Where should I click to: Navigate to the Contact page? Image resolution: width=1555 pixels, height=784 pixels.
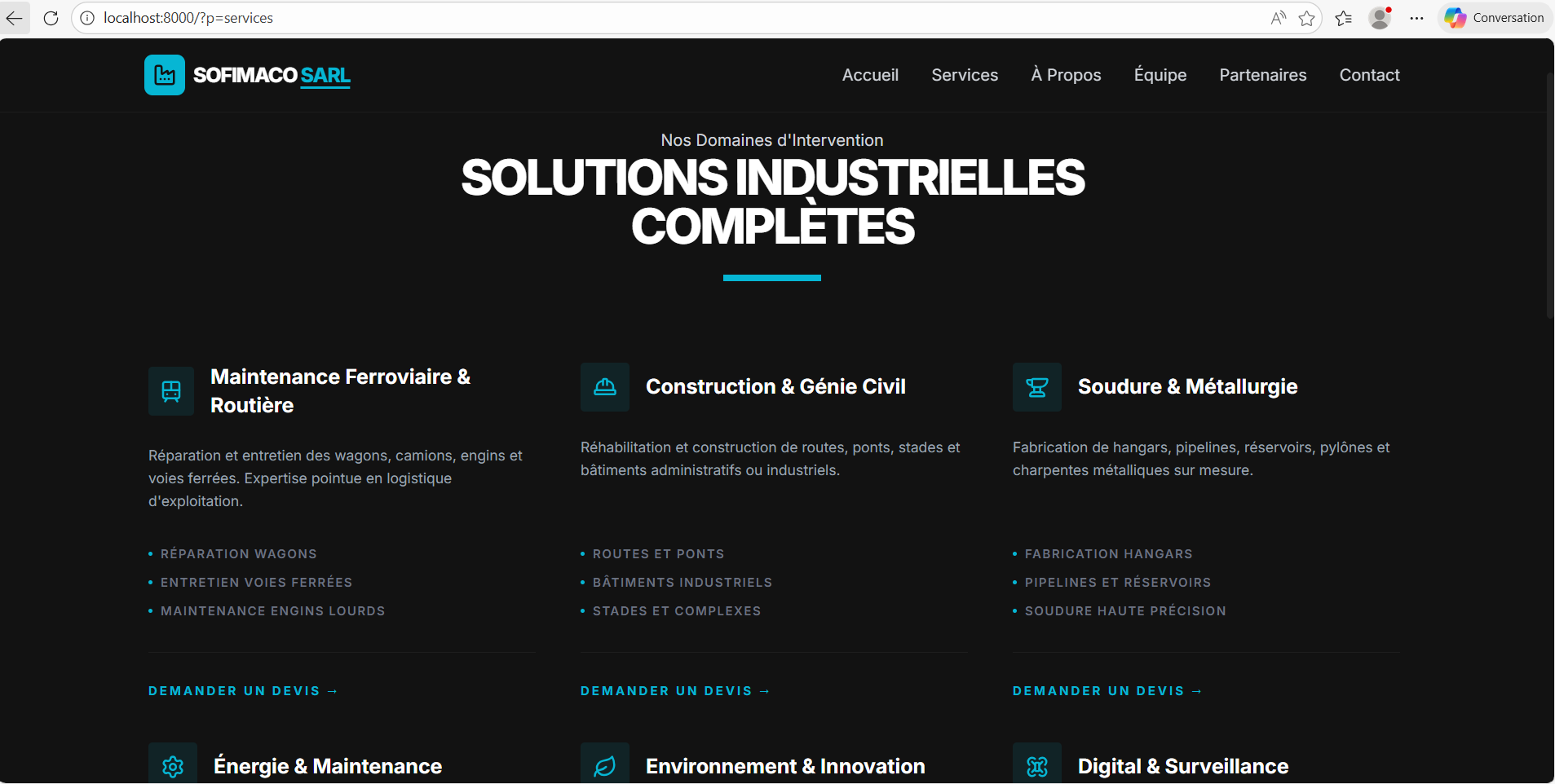[1369, 75]
